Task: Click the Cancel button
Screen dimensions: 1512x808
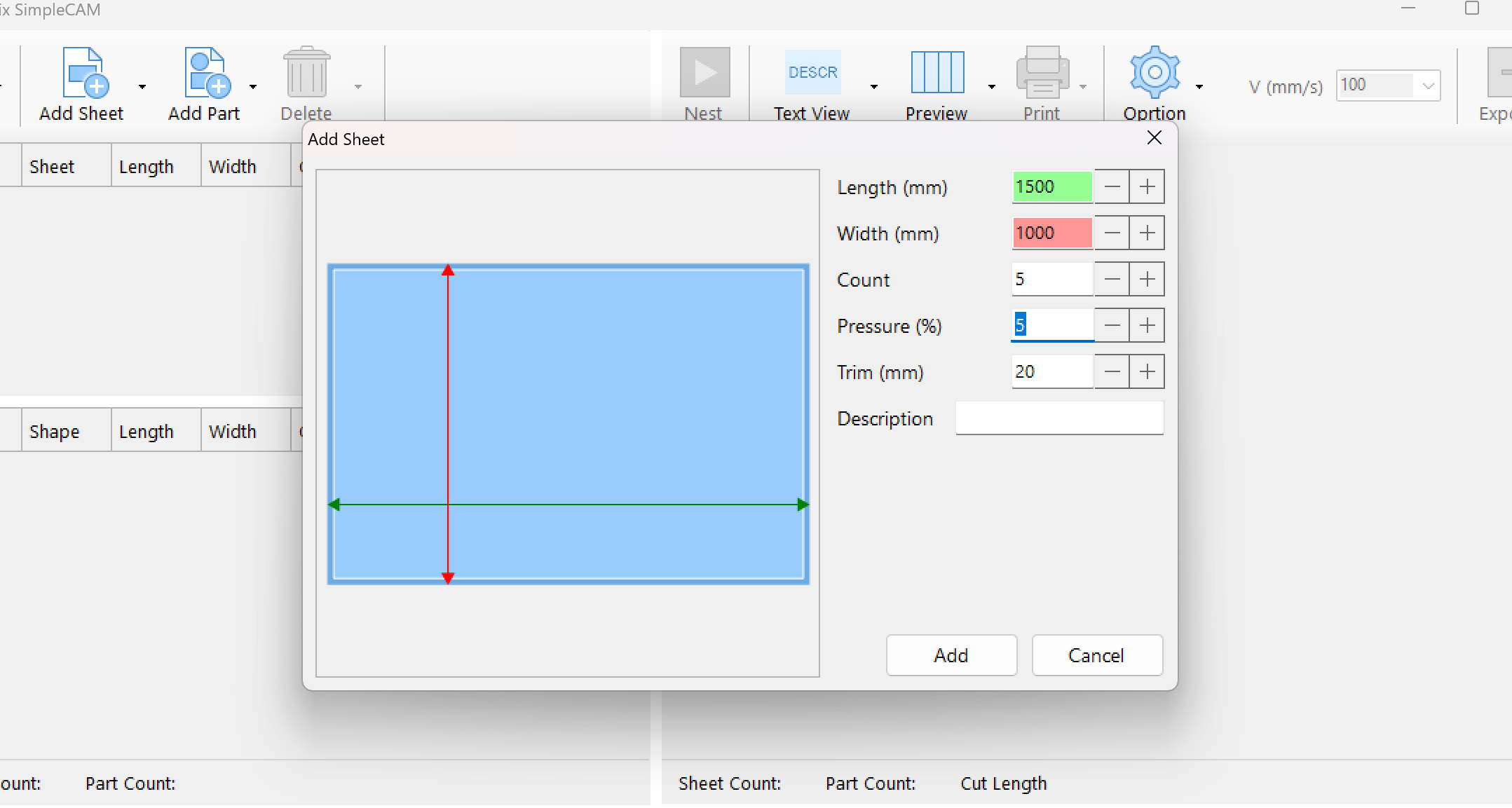Action: (x=1096, y=655)
